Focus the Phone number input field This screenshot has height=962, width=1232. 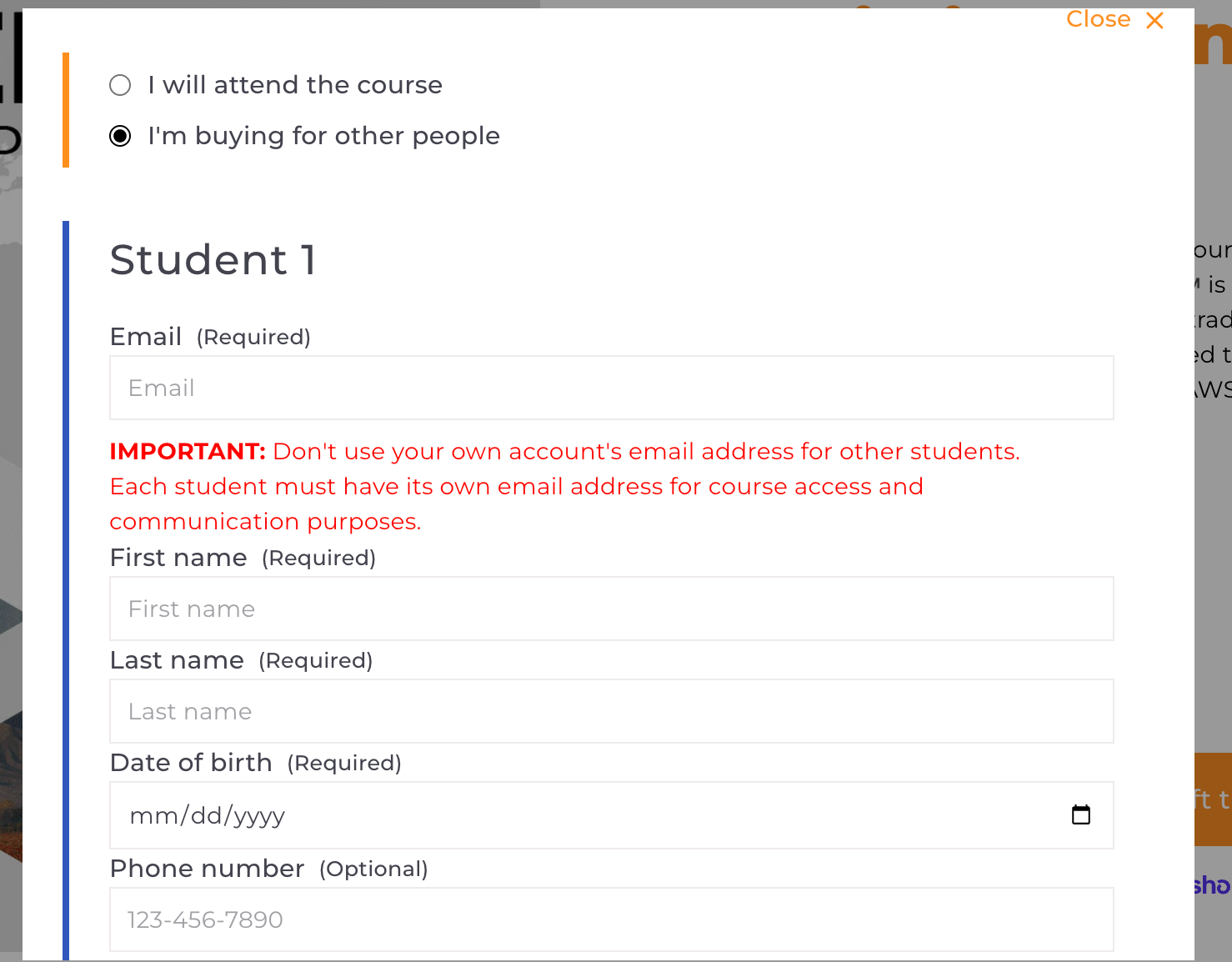tap(612, 919)
